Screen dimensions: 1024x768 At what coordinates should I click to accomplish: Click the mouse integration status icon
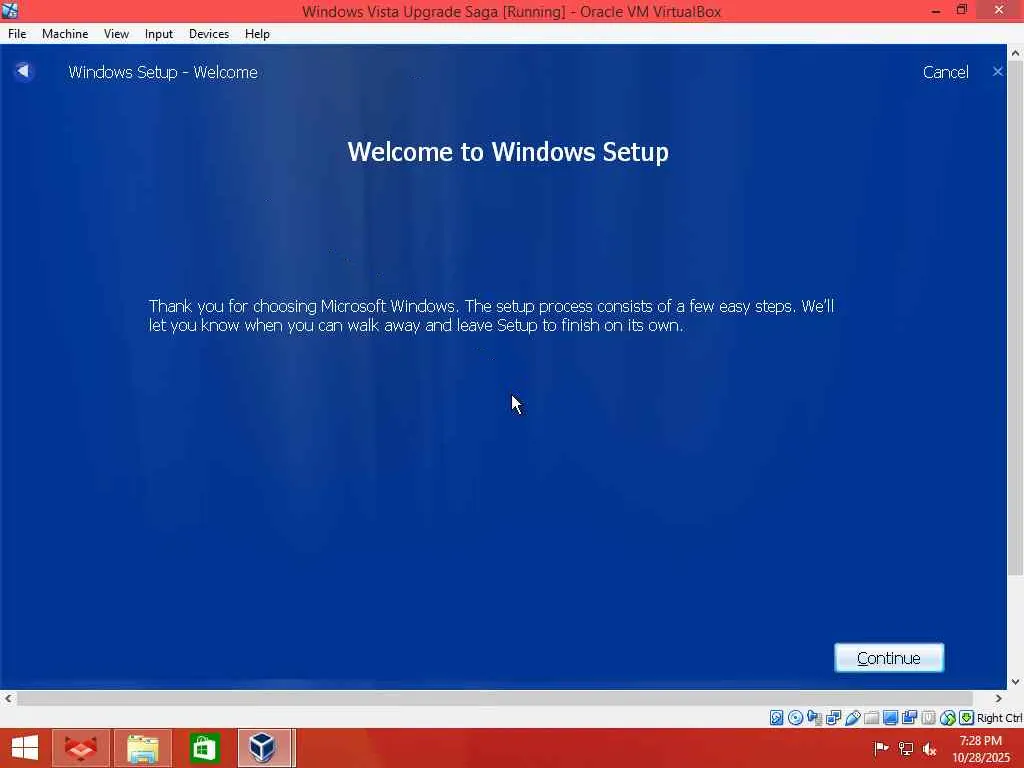(948, 718)
